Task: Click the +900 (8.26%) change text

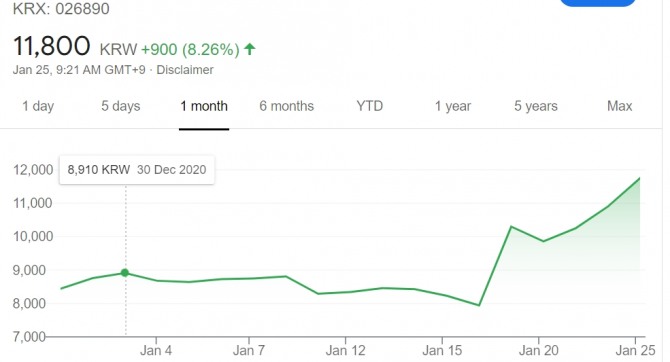Action: 190,50
